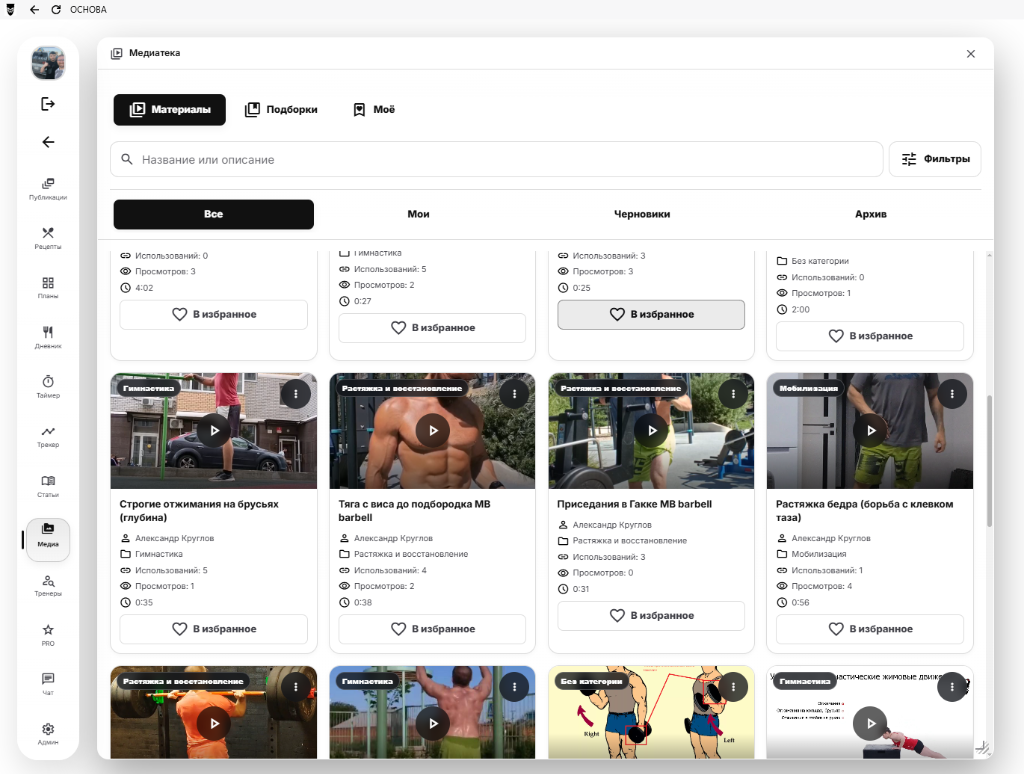1024x774 pixels.
Task: Click the browser back arrow at top
Action: [x=34, y=9]
